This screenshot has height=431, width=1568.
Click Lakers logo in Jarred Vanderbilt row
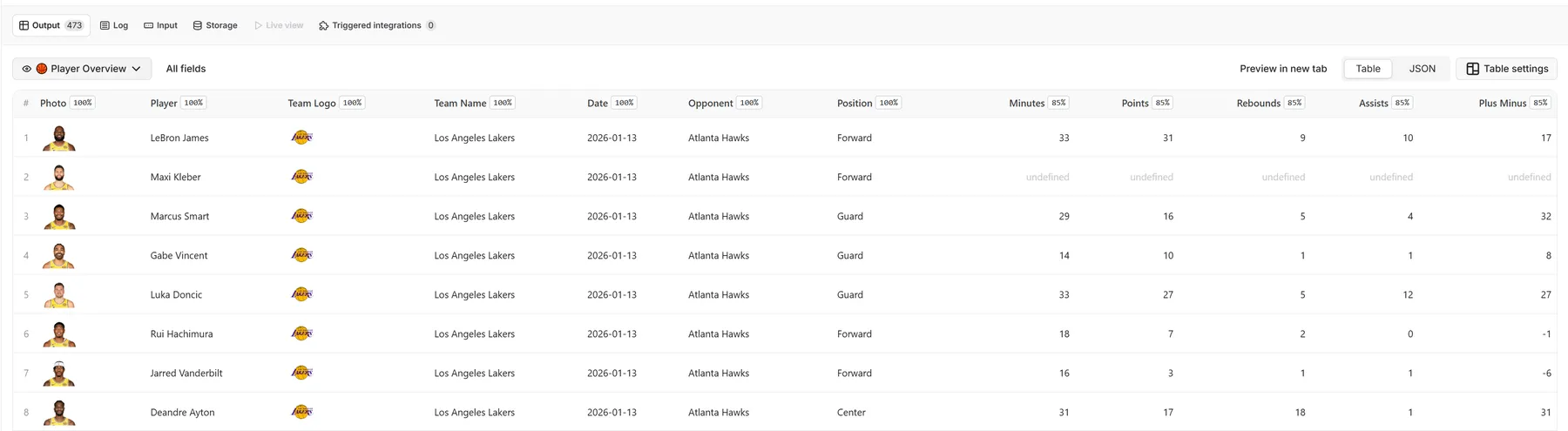pyautogui.click(x=301, y=373)
